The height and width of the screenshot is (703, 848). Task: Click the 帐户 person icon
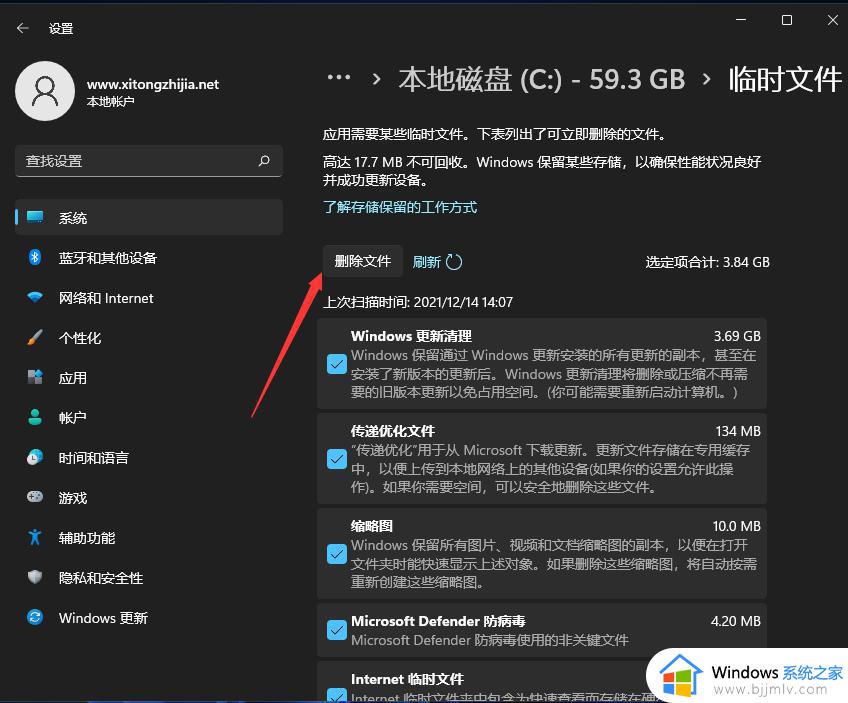point(35,417)
